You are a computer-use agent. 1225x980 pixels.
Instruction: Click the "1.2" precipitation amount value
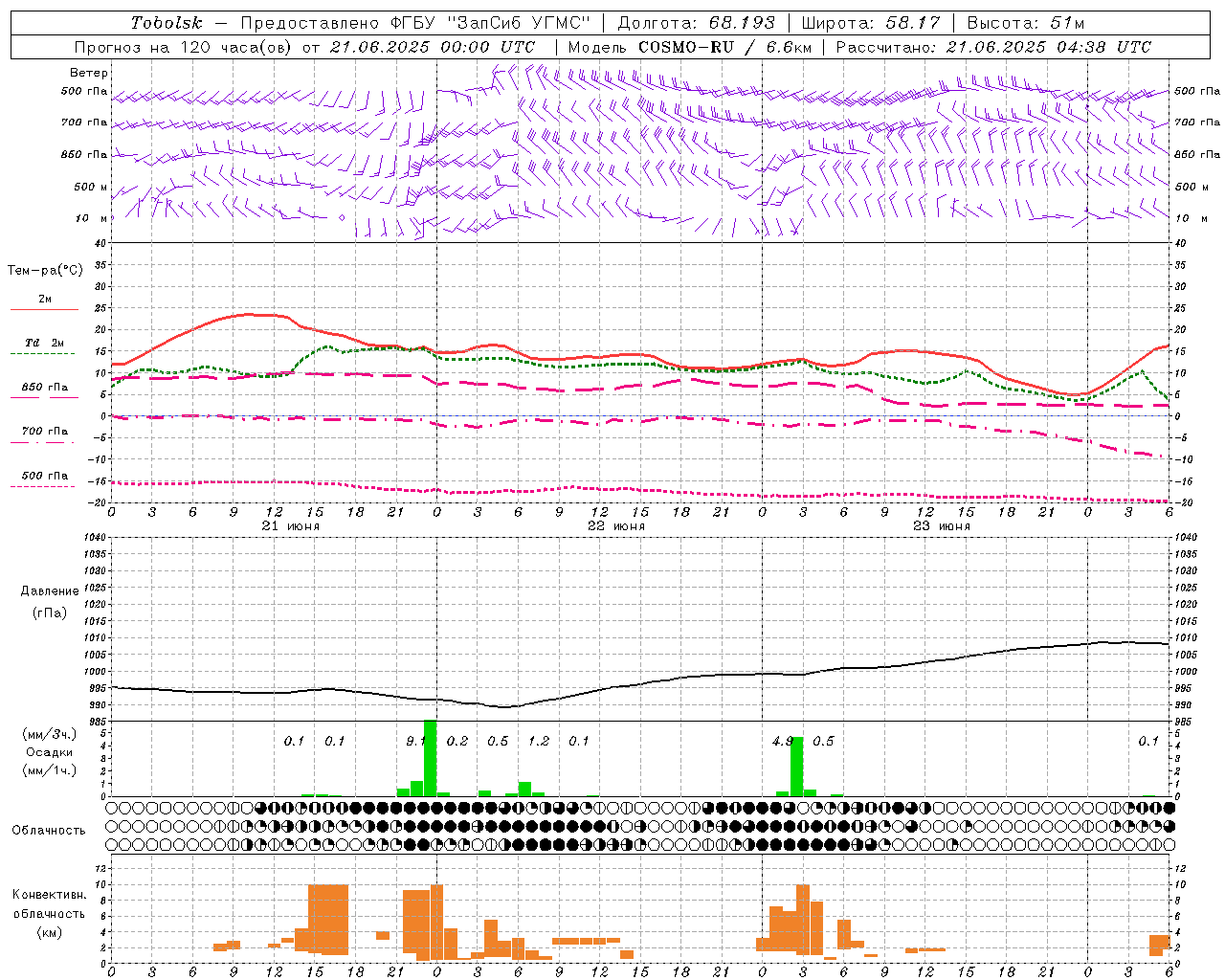(x=539, y=741)
